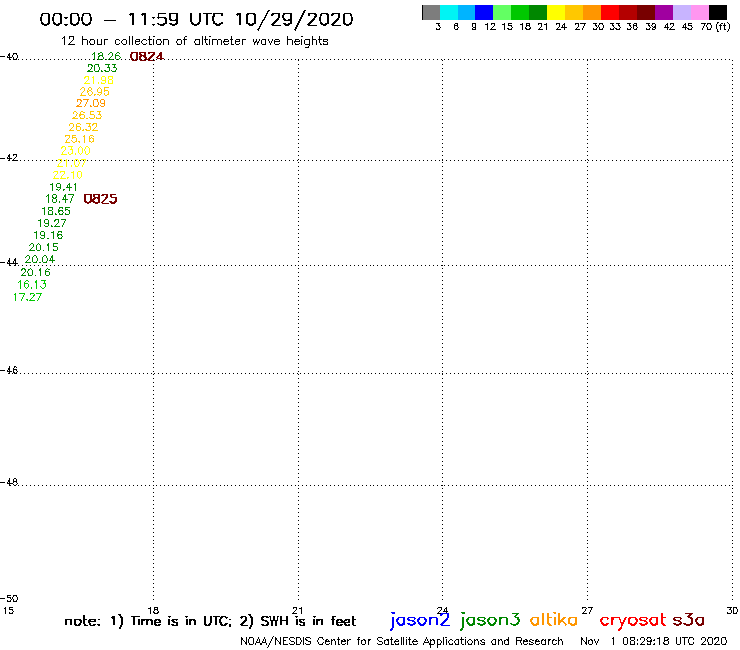Click the 21.07 wave height value

pos(71,163)
